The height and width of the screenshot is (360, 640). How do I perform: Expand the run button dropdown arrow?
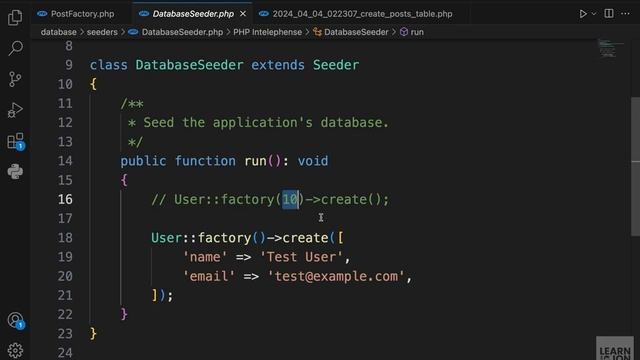pyautogui.click(x=594, y=14)
